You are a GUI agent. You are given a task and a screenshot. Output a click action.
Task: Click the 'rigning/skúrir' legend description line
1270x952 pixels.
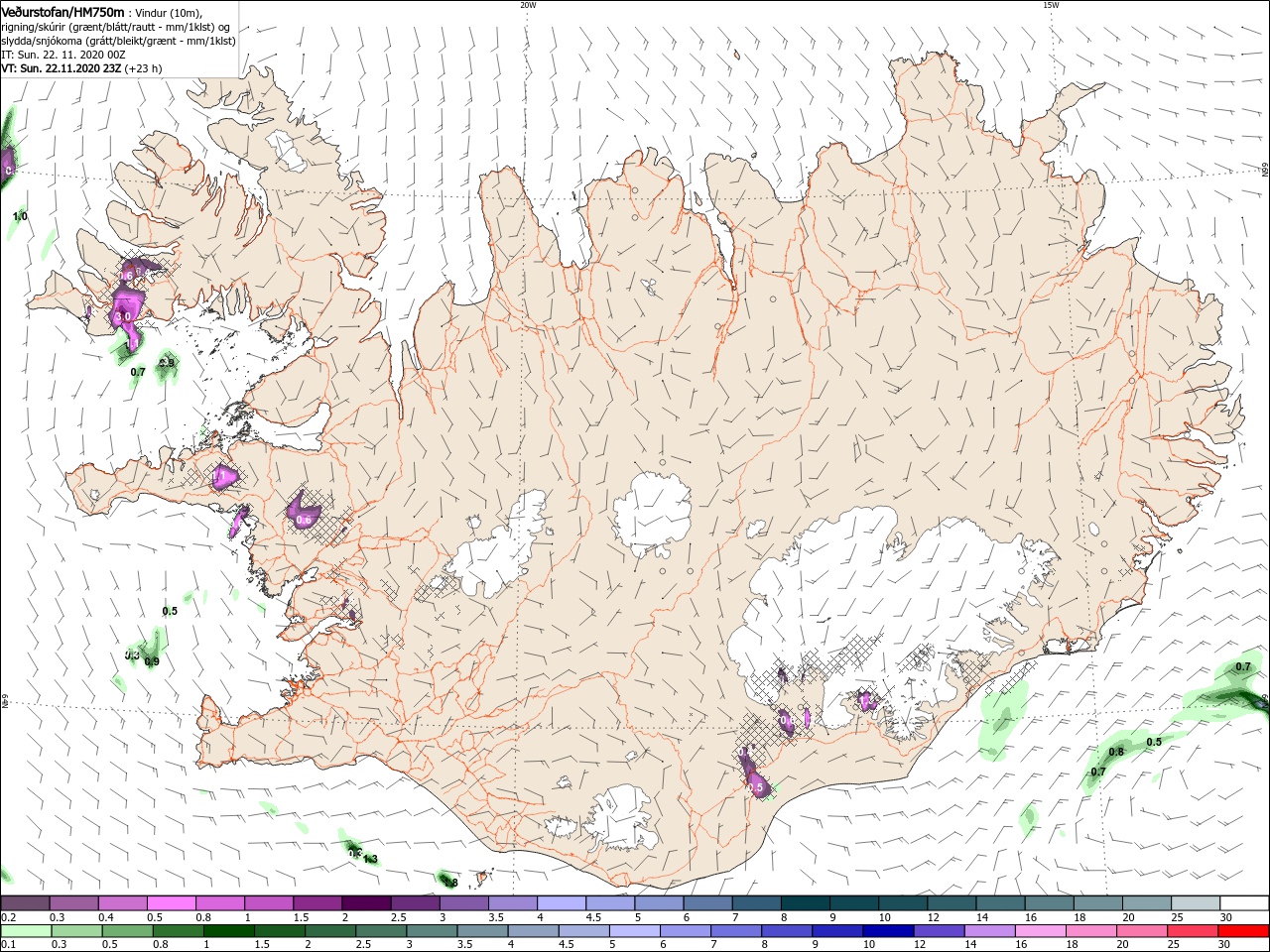coord(117,27)
